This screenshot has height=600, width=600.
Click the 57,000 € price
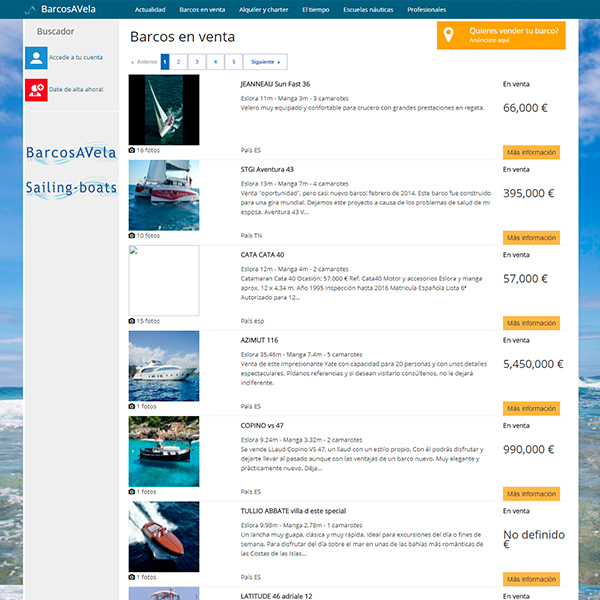point(525,279)
